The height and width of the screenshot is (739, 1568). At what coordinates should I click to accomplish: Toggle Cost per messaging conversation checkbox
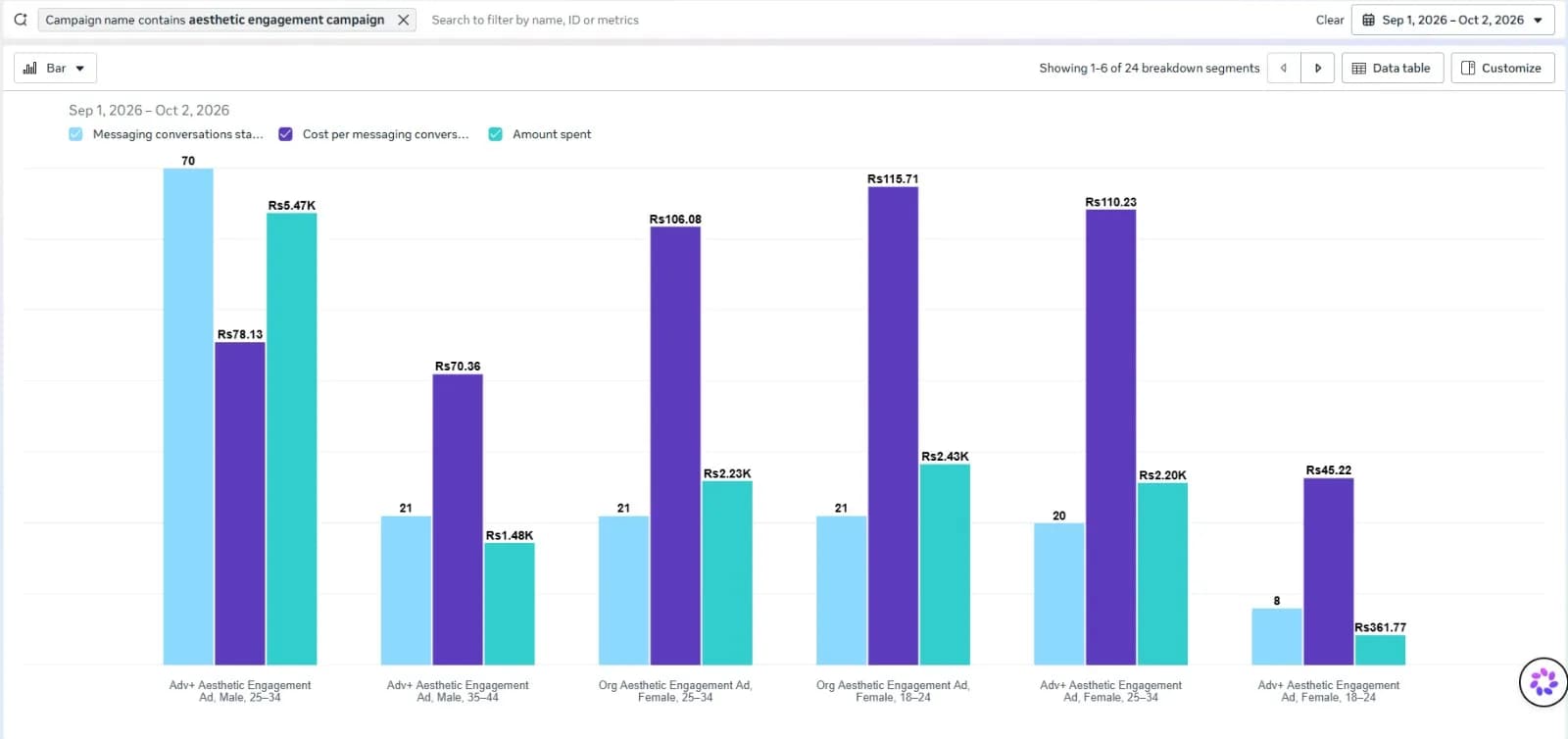point(285,134)
